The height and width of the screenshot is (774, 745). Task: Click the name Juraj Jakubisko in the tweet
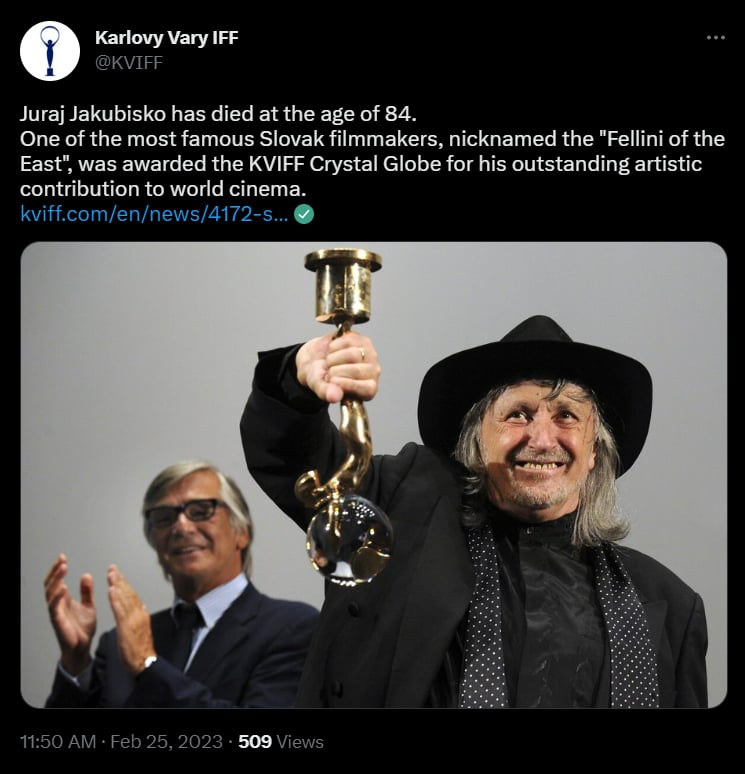[93, 114]
